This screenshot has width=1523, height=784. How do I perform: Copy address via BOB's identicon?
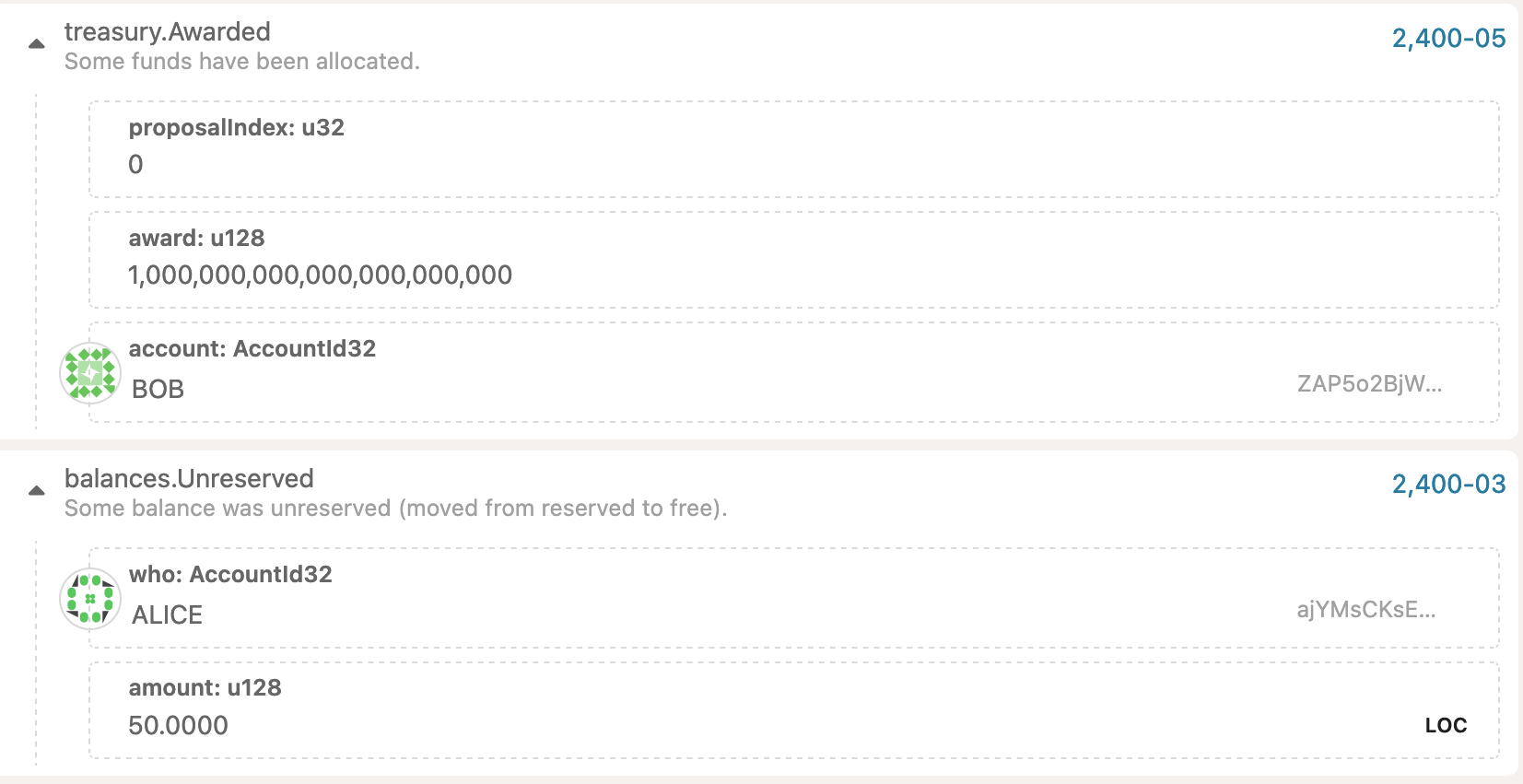click(x=90, y=373)
